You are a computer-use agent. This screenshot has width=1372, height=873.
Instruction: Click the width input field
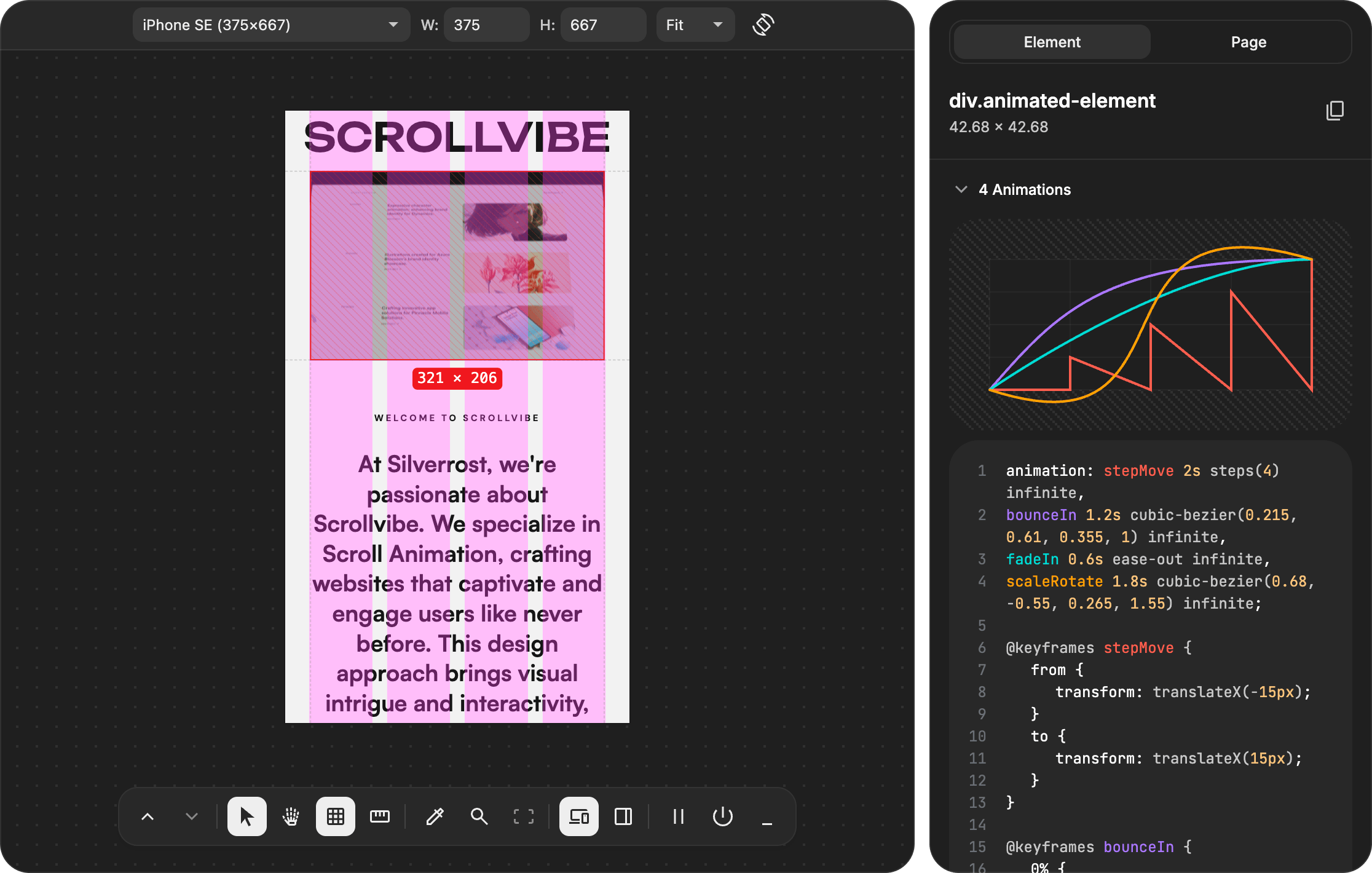486,25
